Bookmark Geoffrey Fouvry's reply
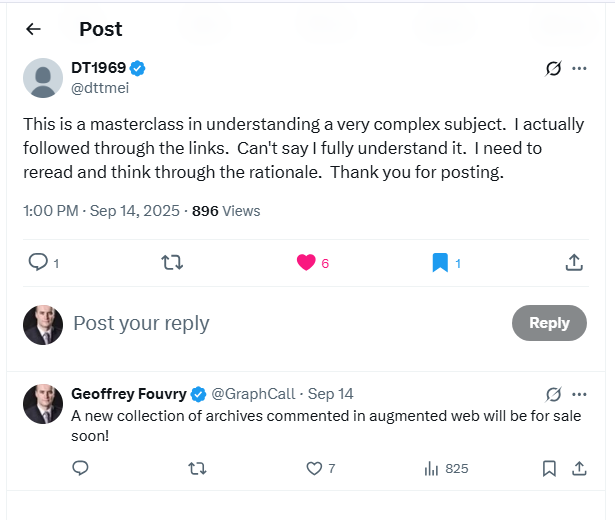 pyautogui.click(x=549, y=468)
